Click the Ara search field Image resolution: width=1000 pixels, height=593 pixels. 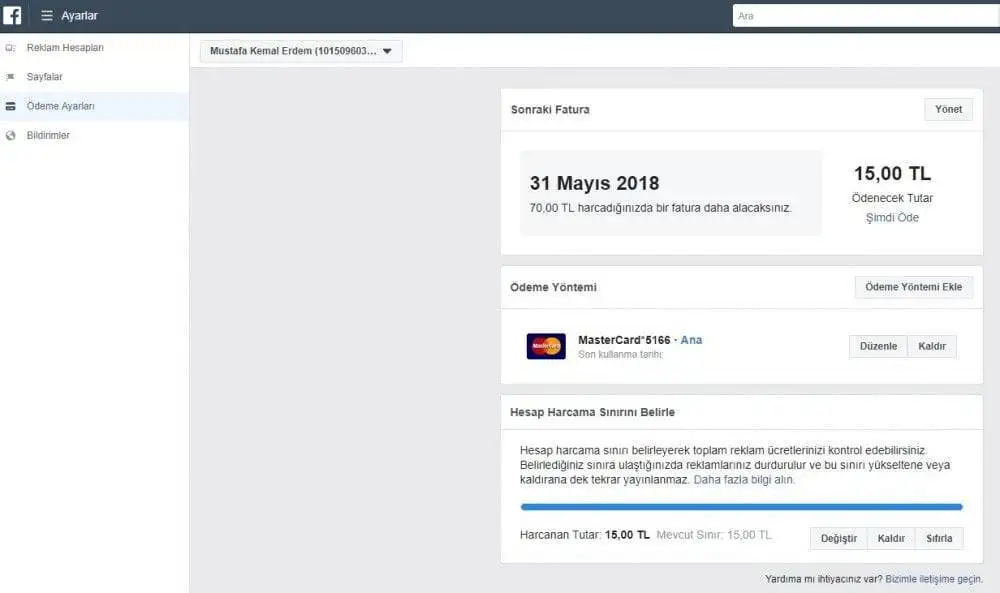tap(866, 16)
